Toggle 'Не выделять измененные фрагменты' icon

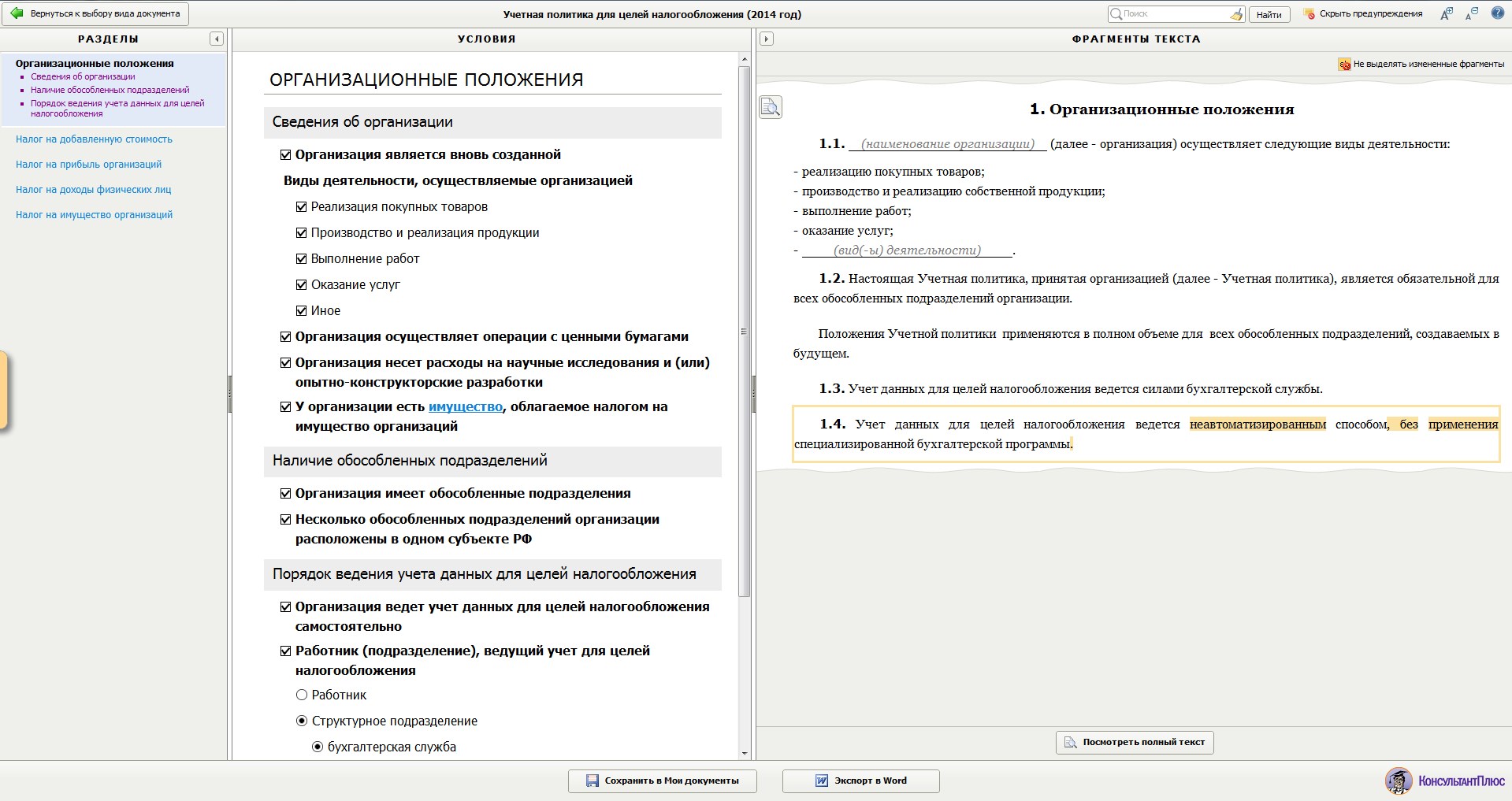[1344, 64]
